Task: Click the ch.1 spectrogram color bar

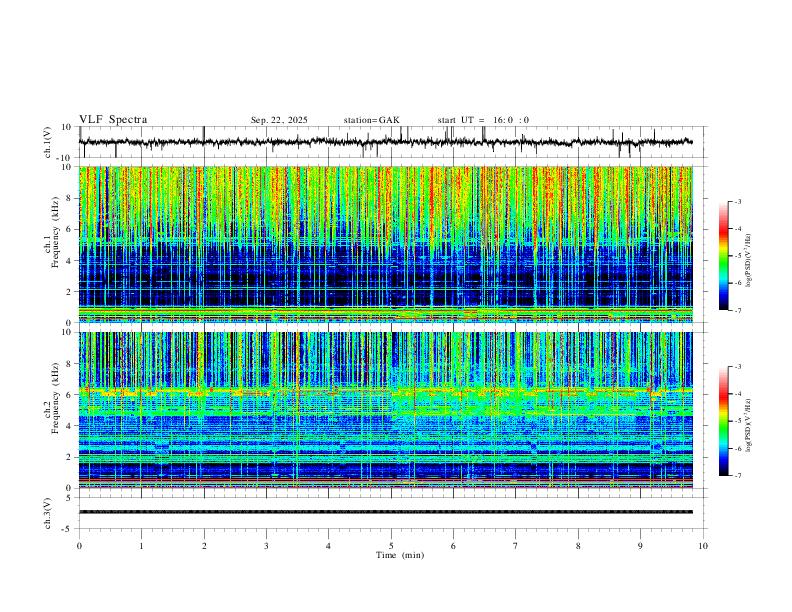Action: coord(724,256)
